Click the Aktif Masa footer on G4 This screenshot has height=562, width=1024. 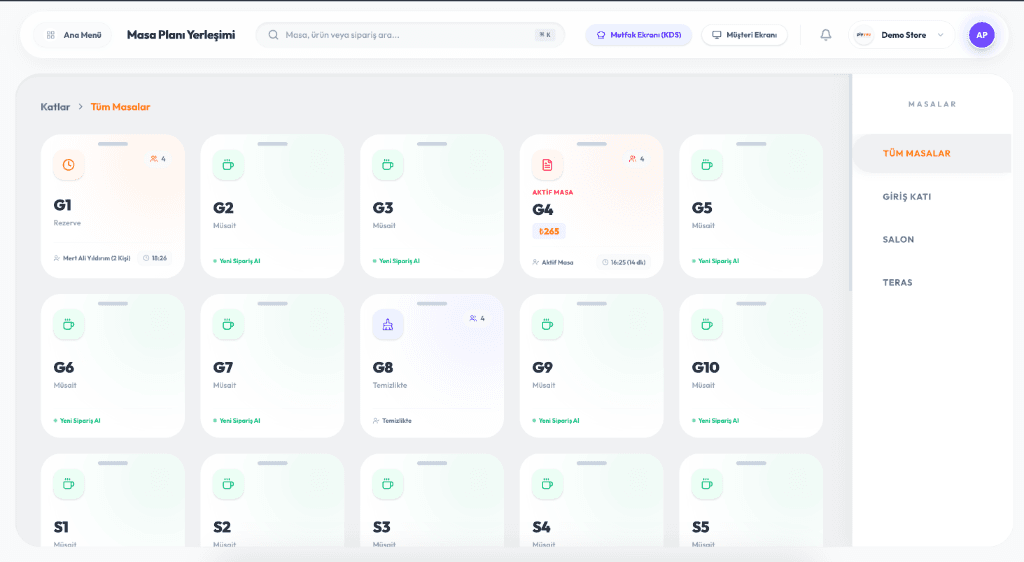point(553,262)
